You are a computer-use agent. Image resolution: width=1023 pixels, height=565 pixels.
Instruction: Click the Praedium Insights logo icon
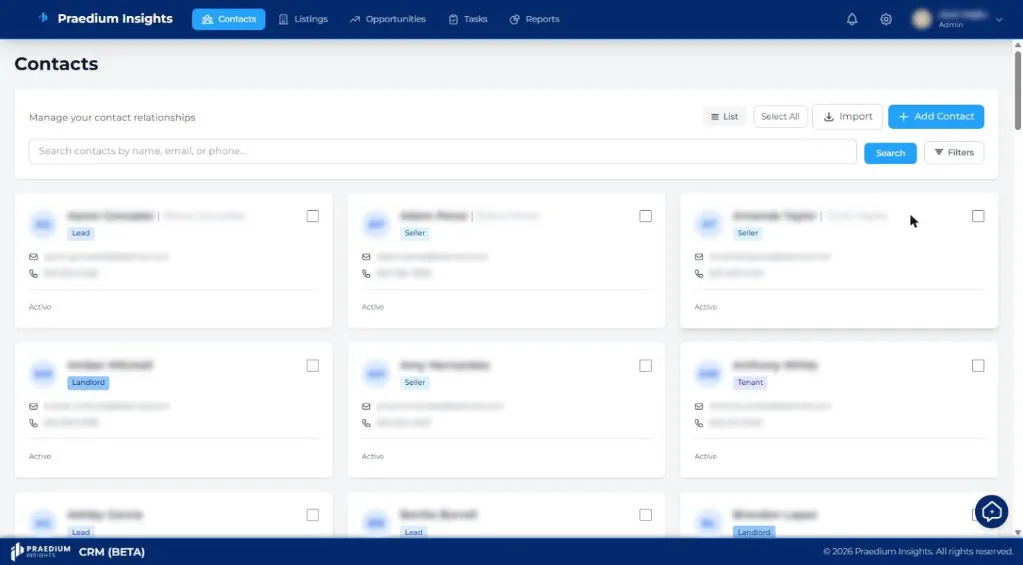[43, 18]
